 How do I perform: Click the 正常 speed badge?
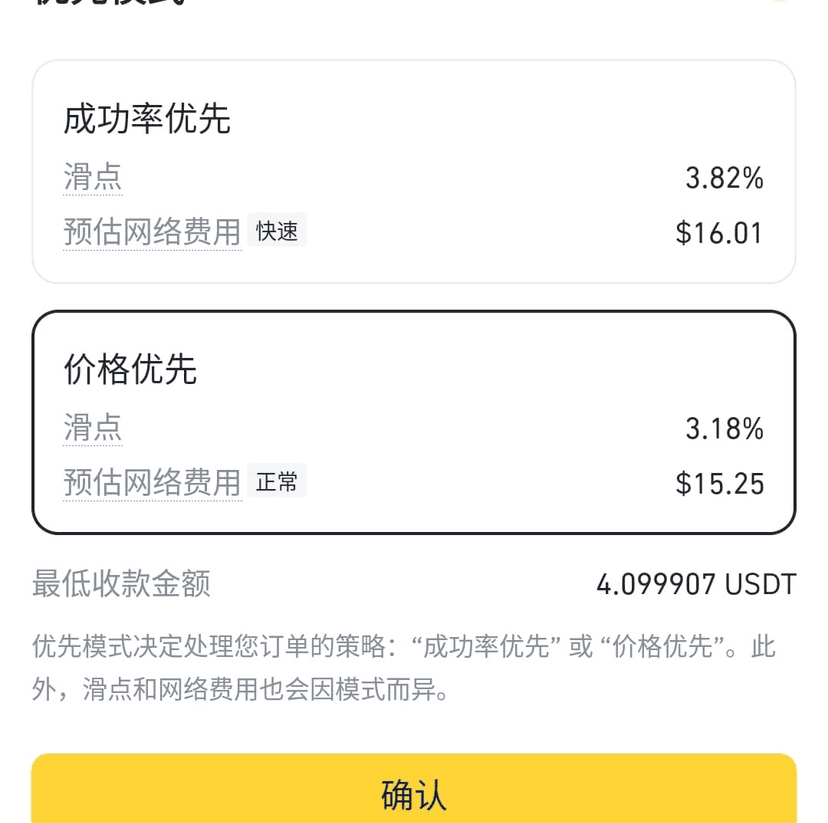(x=277, y=481)
